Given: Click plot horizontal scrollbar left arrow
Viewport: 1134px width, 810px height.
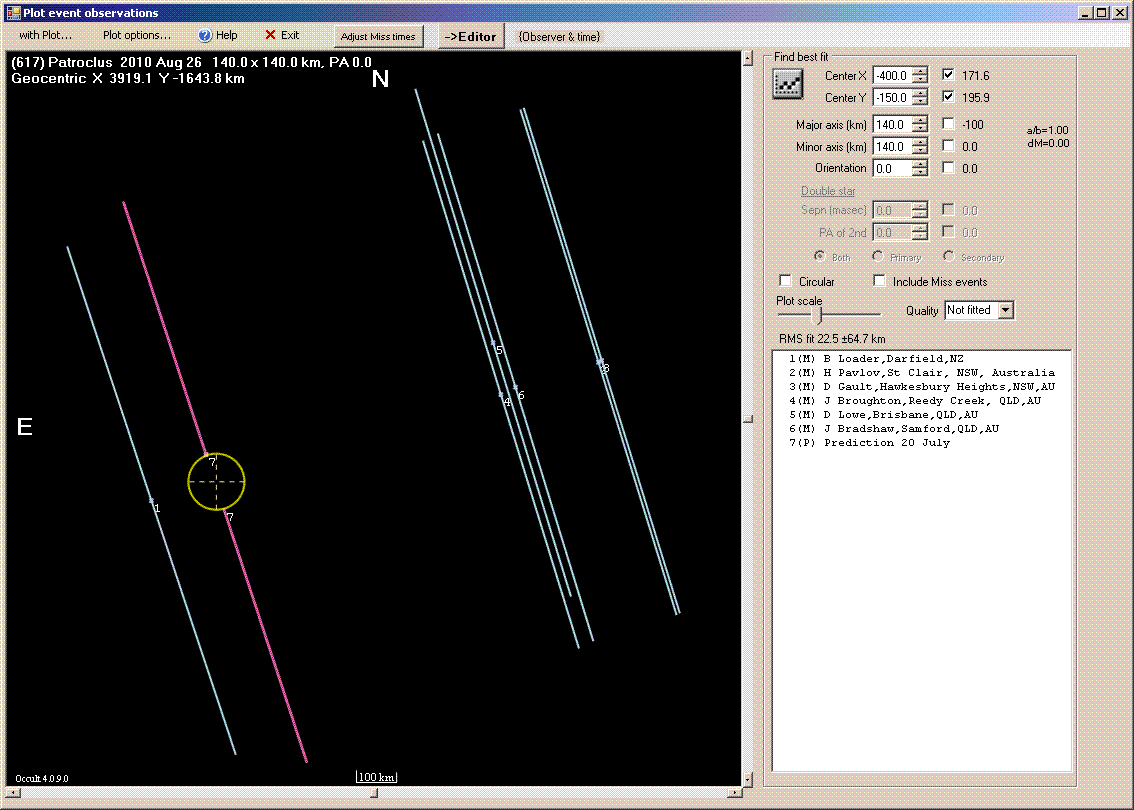Looking at the screenshot, I should tap(12, 793).
